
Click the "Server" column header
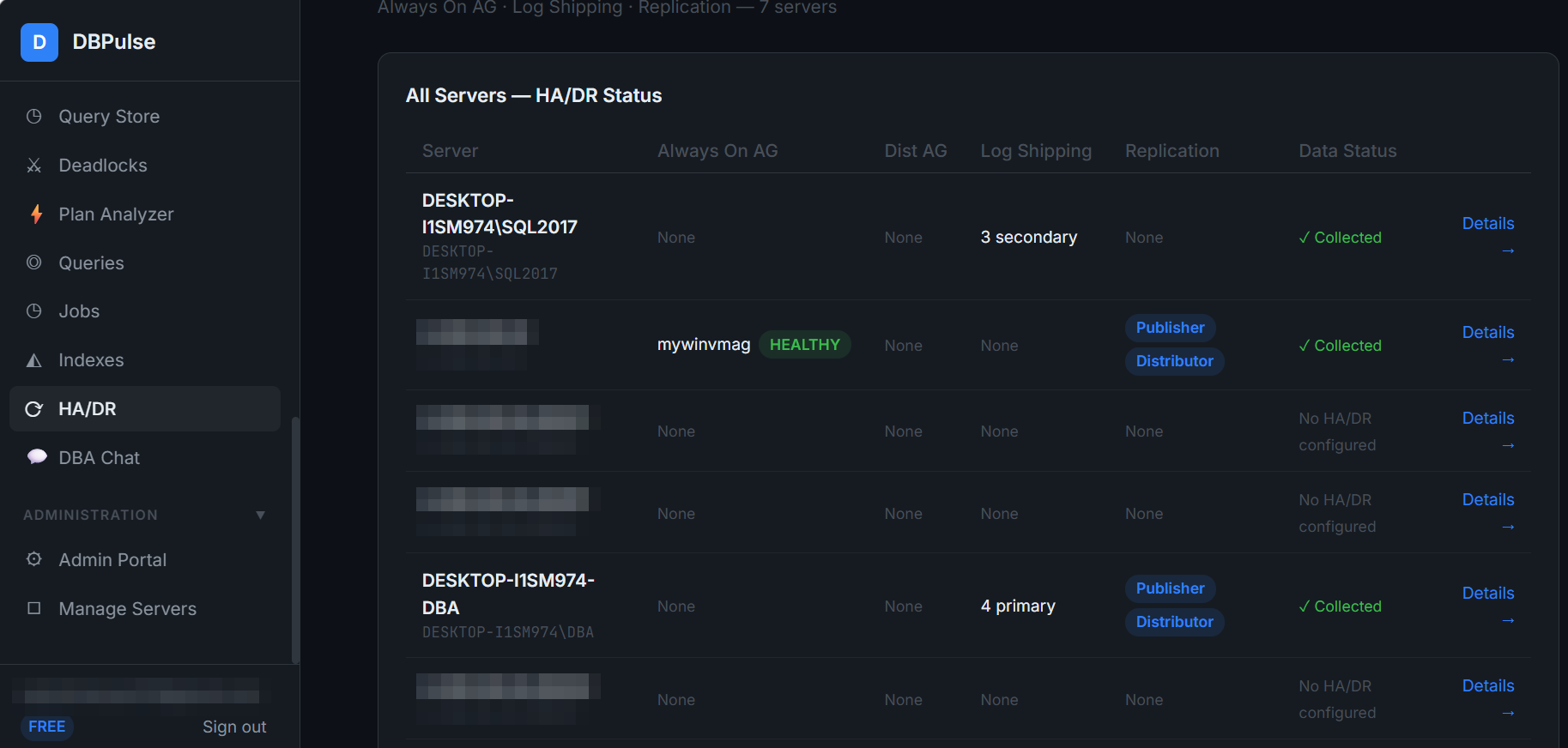click(x=451, y=151)
